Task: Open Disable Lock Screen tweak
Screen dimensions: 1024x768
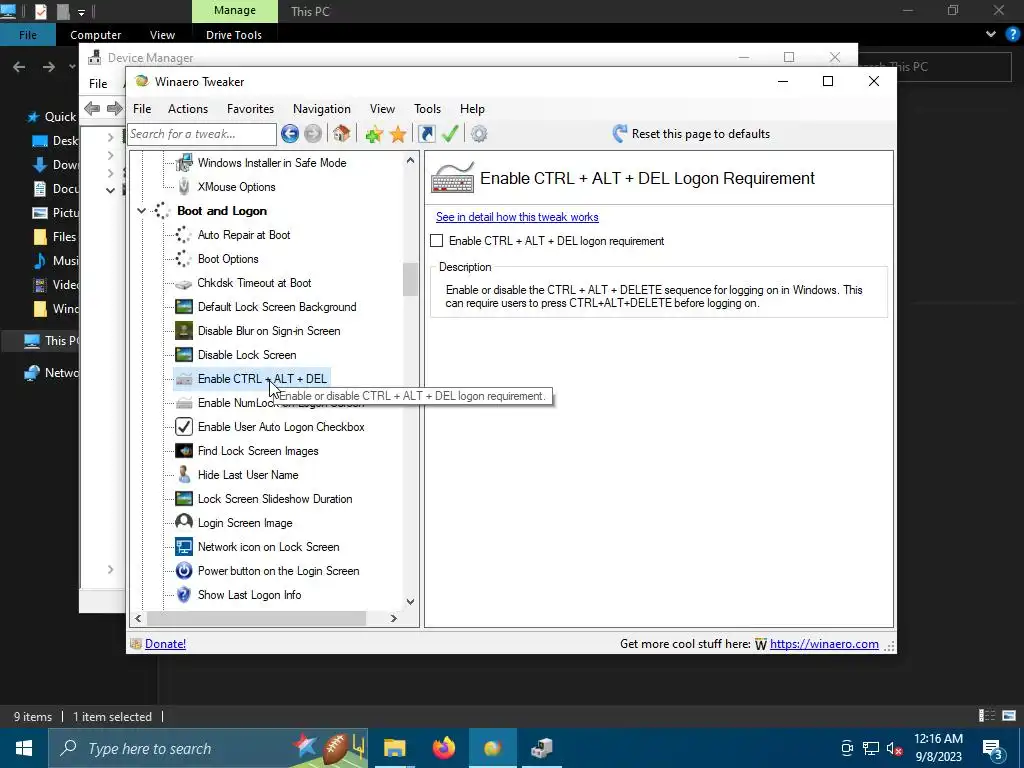Action: pyautogui.click(x=247, y=355)
